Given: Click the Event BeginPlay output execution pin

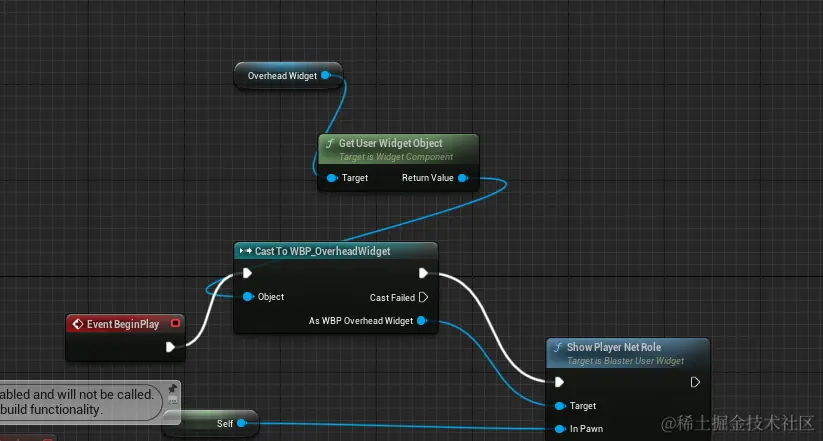Looking at the screenshot, I should pyautogui.click(x=170, y=347).
